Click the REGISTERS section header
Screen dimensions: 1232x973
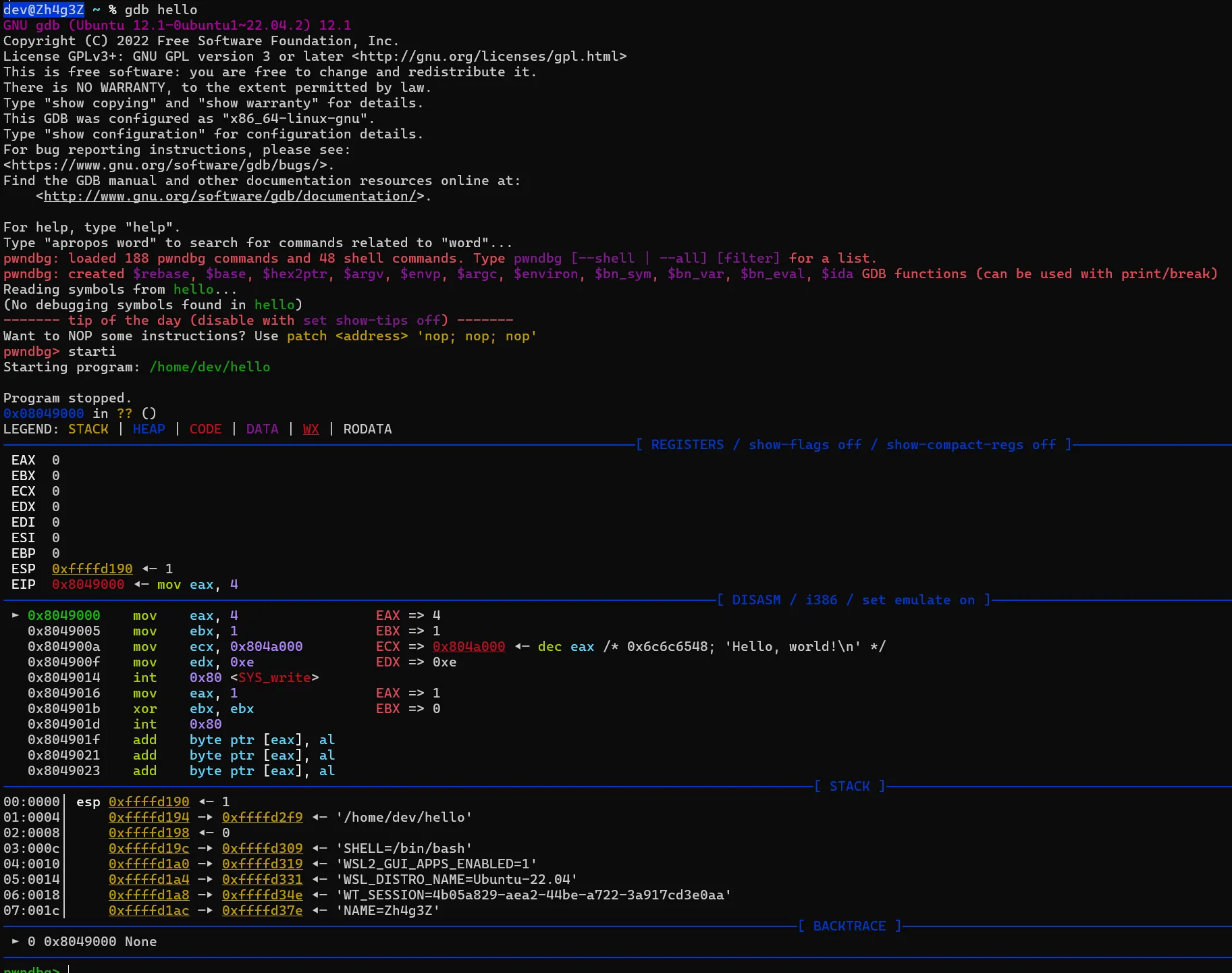(687, 444)
